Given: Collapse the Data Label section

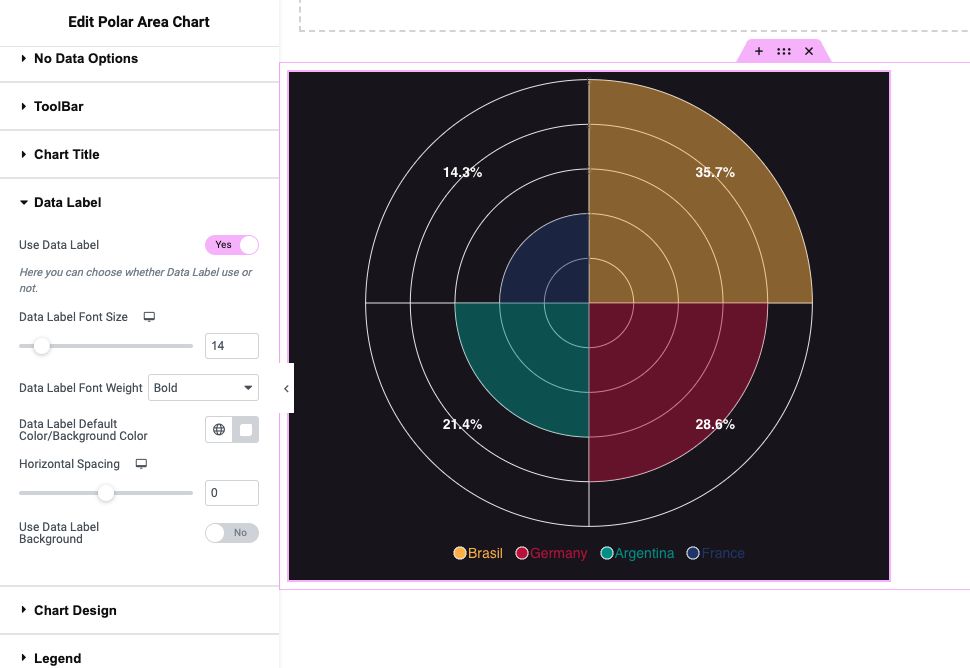Looking at the screenshot, I should coord(67,202).
